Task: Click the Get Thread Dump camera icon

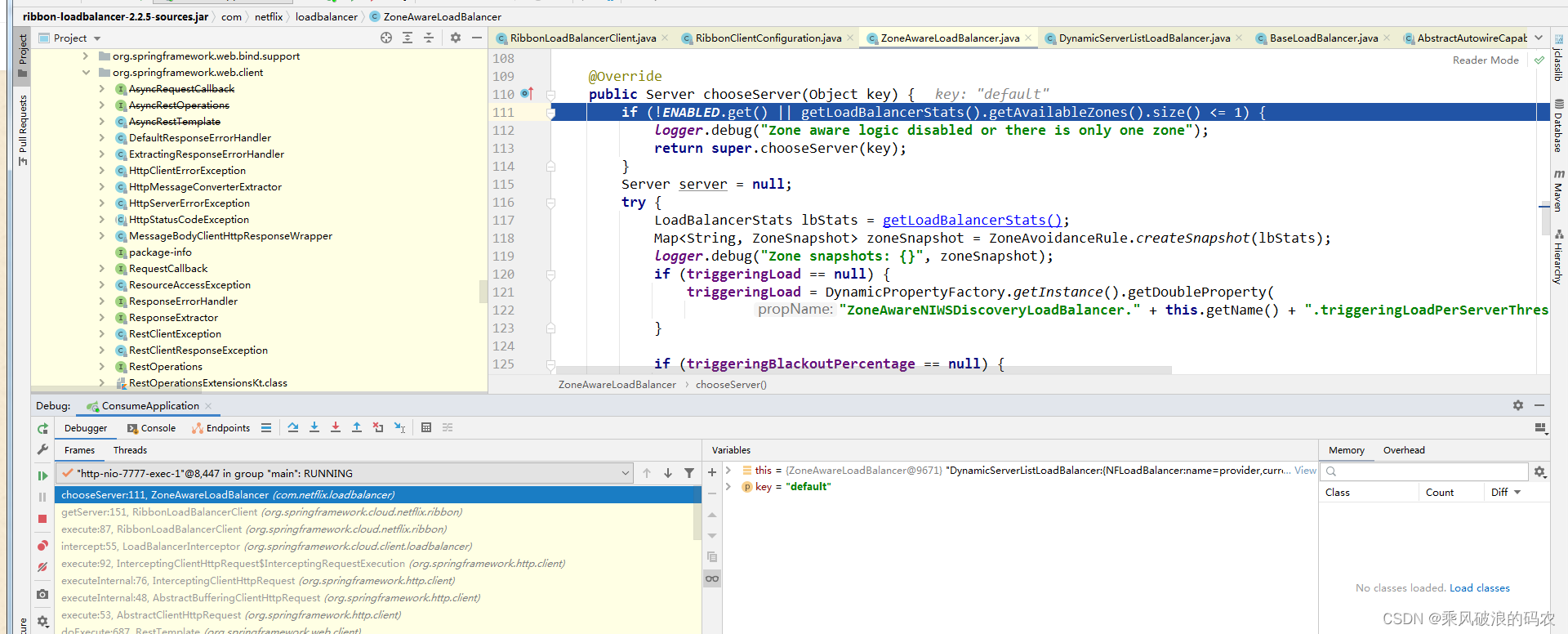Action: click(42, 594)
